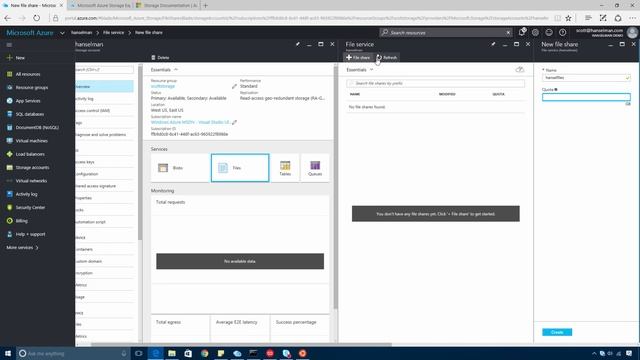This screenshot has width=640, height=360.
Task: Toggle the hamburger menu in sidebar
Action: (x=9, y=45)
